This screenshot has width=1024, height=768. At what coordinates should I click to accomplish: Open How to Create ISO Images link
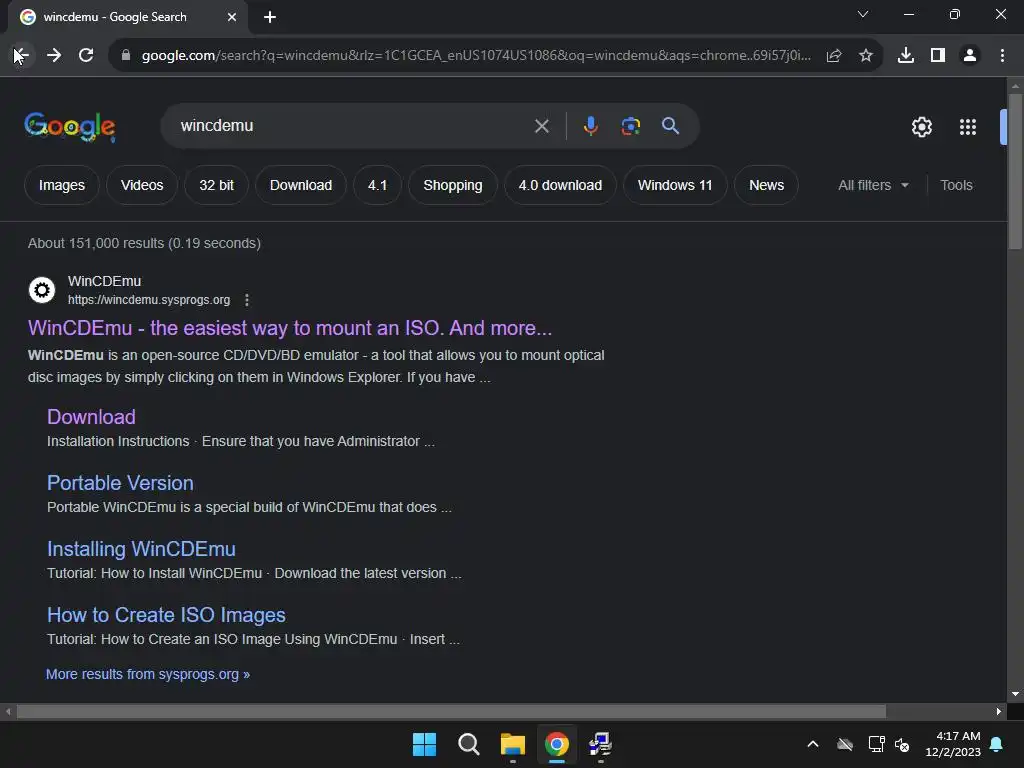166,615
